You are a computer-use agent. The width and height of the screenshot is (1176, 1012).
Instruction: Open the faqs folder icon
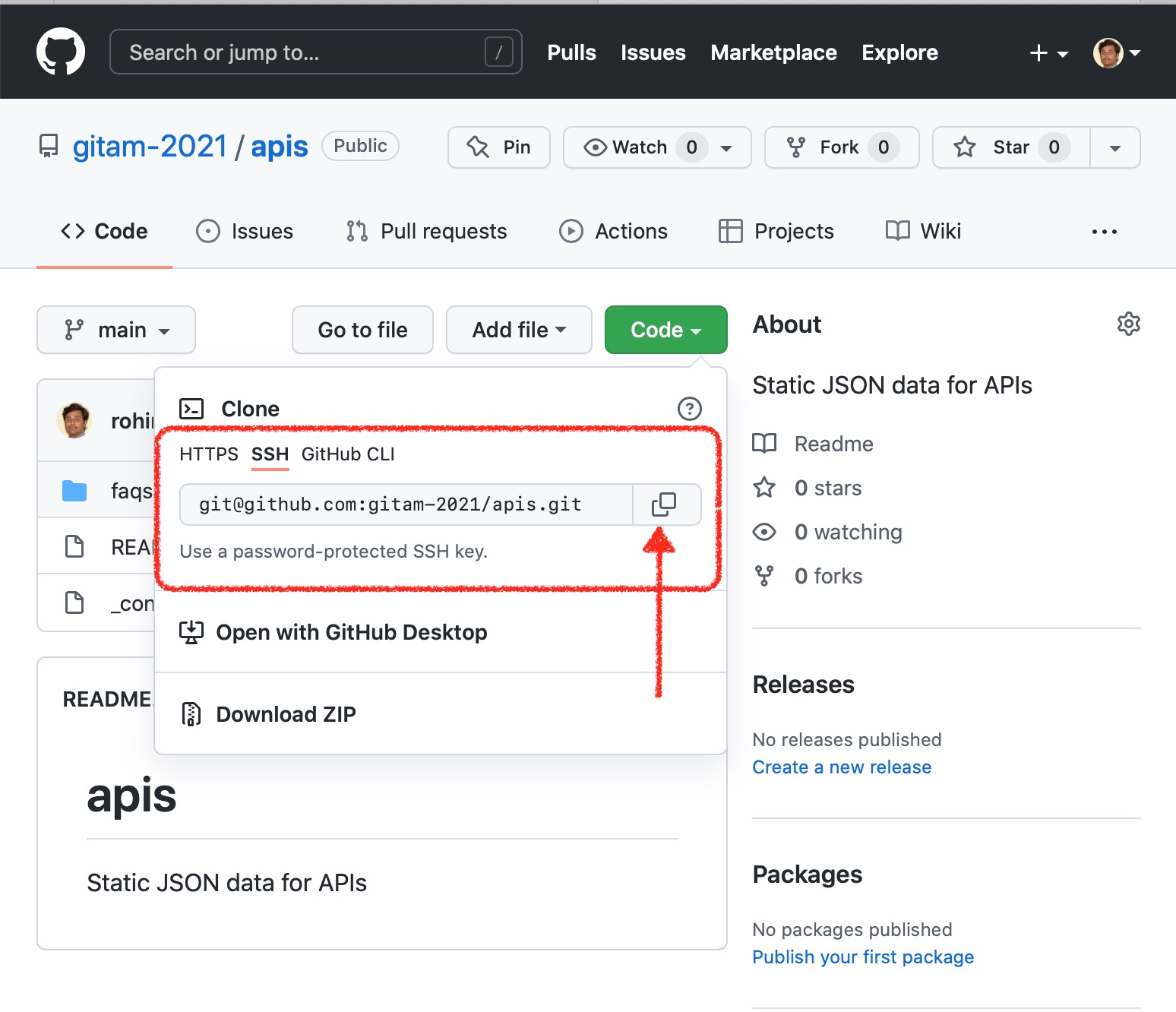click(74, 491)
